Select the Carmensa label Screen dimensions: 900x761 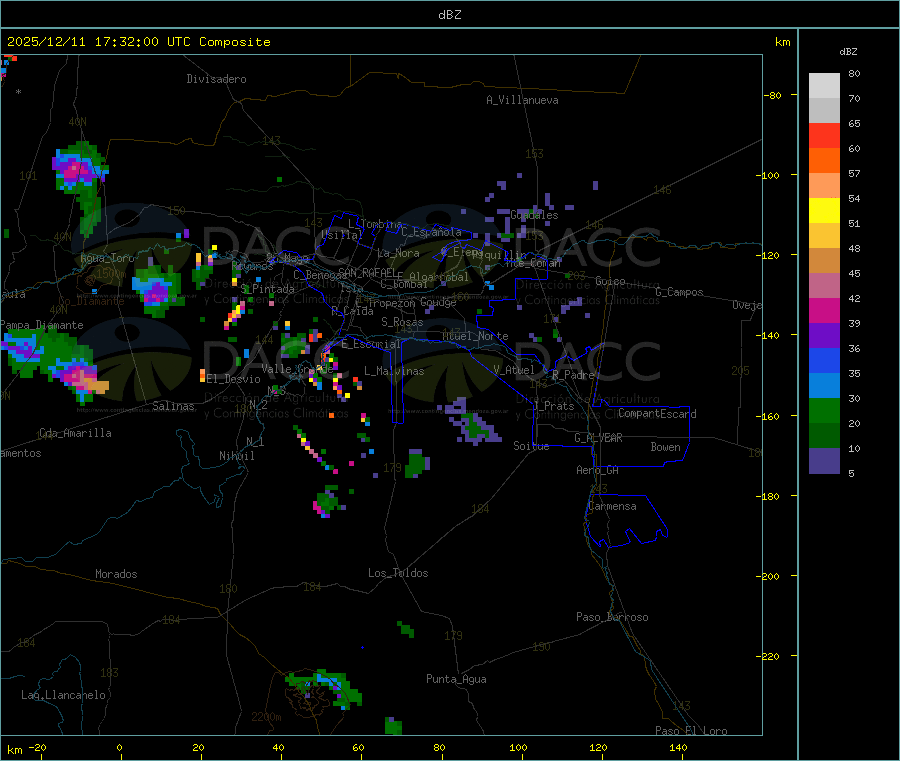612,506
